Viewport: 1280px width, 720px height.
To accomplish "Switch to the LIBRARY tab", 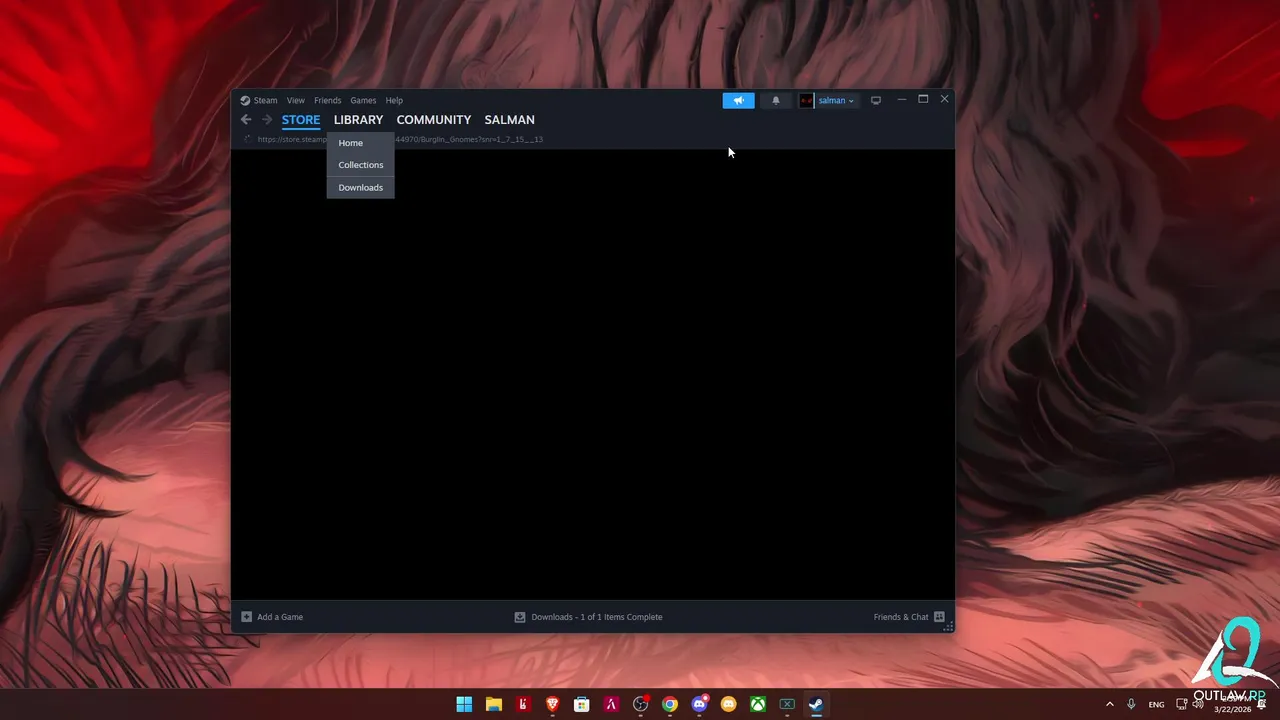I will coord(358,120).
